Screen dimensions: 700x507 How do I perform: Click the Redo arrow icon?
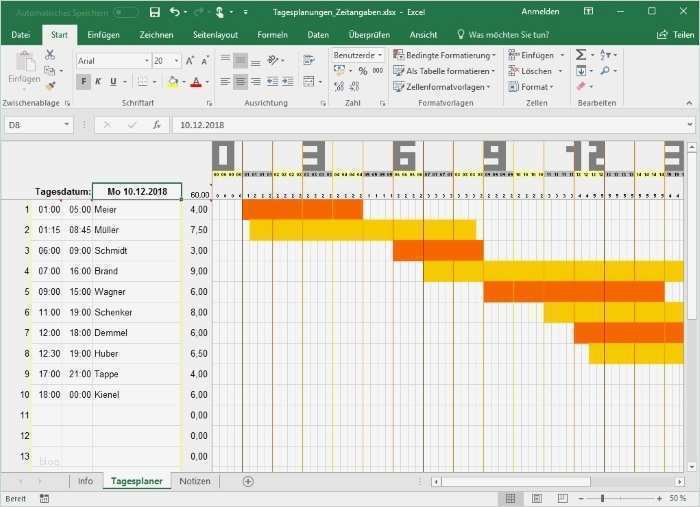coord(199,12)
